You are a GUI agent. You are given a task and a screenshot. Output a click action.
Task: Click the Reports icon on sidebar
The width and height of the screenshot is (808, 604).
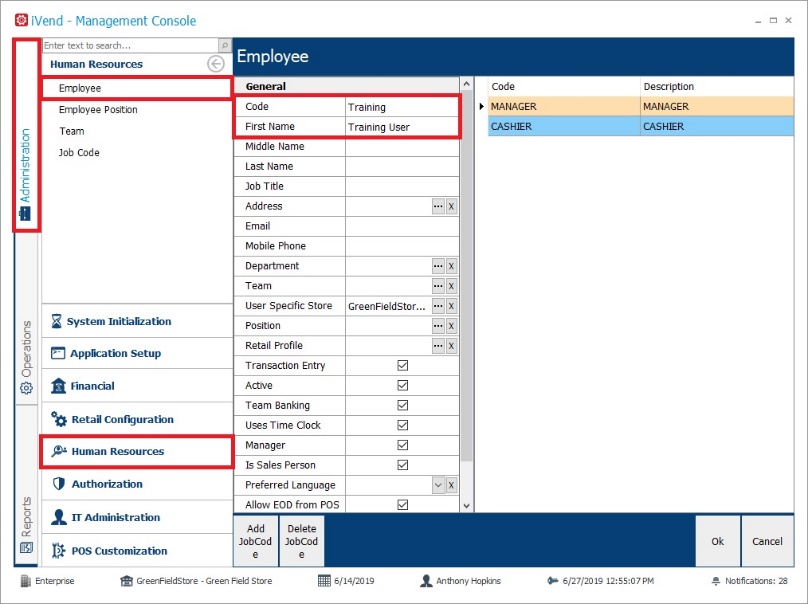tap(26, 547)
